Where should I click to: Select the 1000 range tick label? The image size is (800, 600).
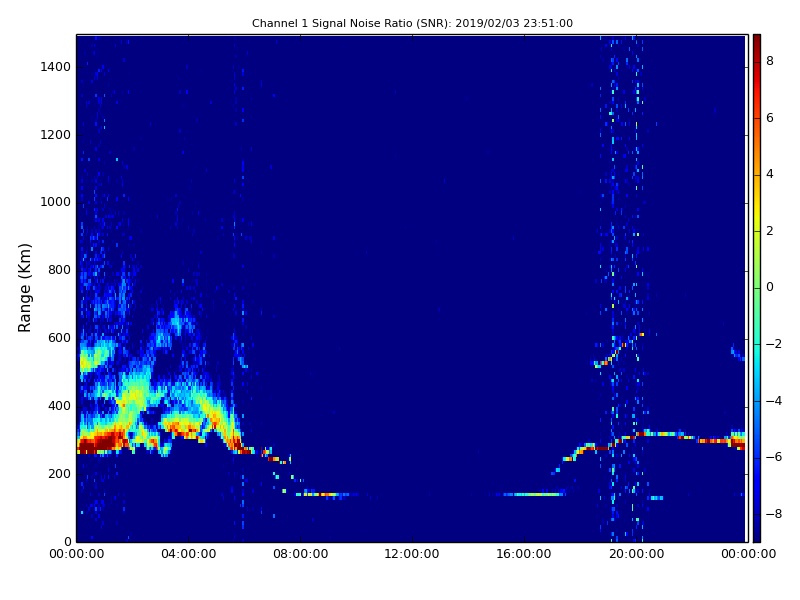click(x=56, y=202)
